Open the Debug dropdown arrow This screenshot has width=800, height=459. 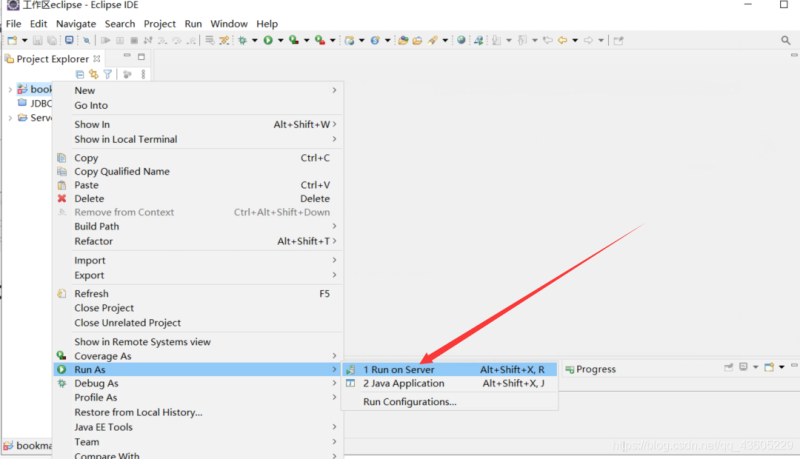(x=255, y=40)
